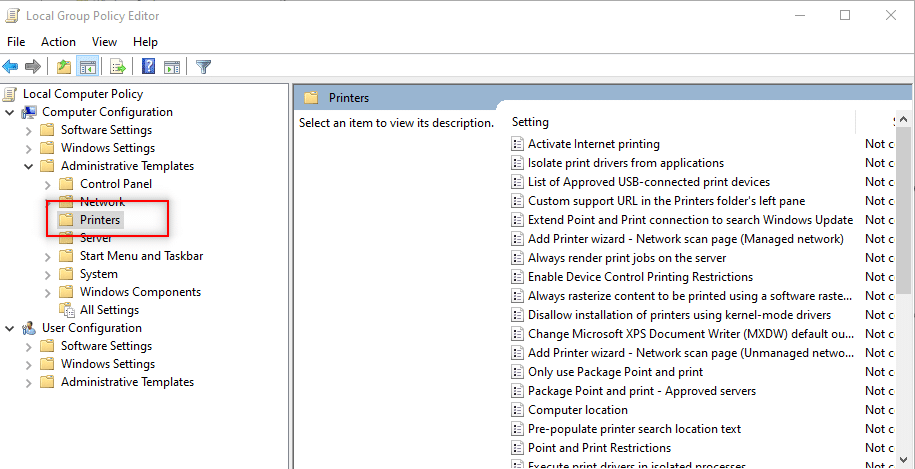Click the Filter funnel toolbar icon

click(203, 66)
